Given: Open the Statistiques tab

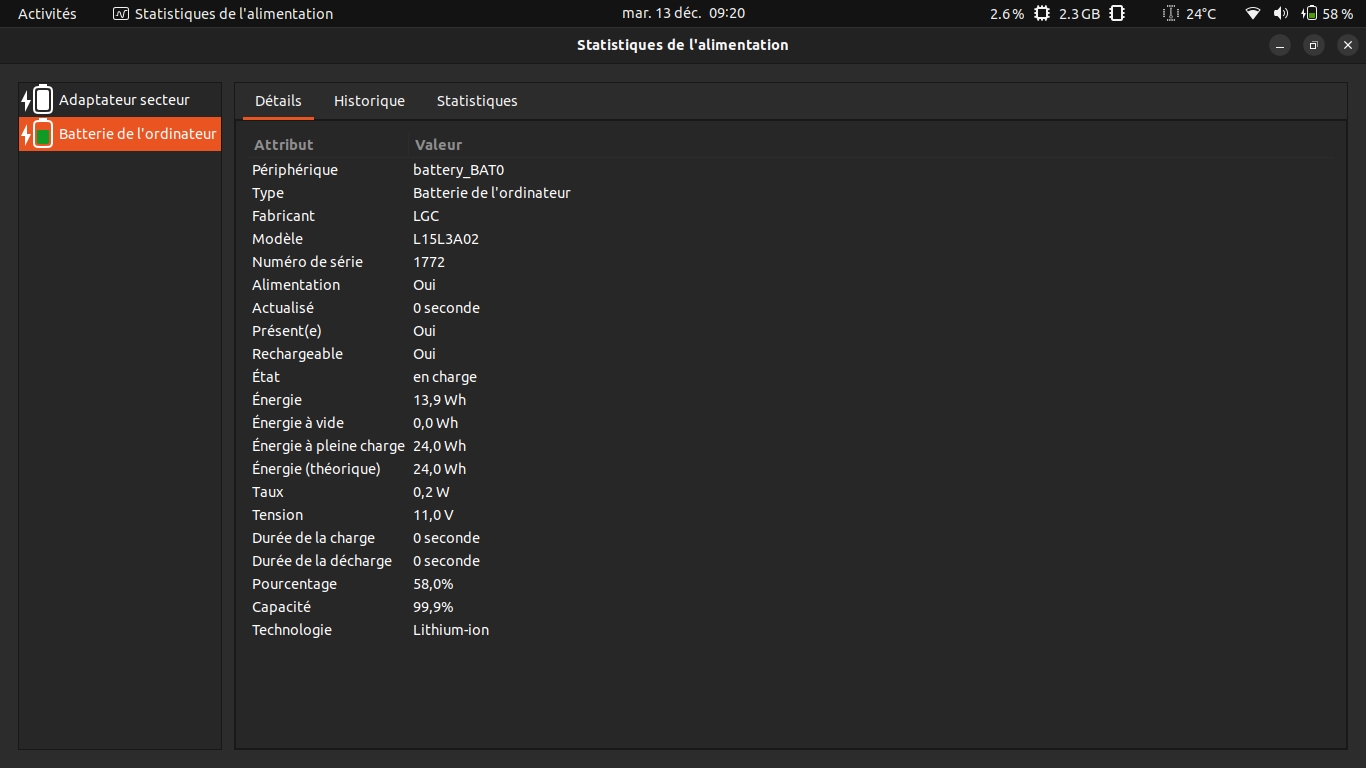Looking at the screenshot, I should [477, 101].
